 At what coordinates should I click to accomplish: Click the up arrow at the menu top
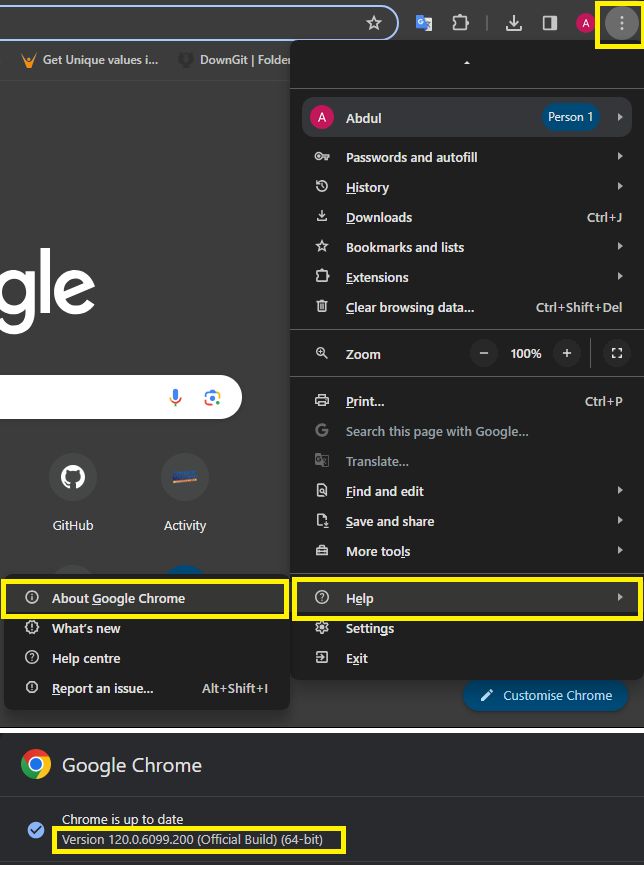tap(467, 63)
